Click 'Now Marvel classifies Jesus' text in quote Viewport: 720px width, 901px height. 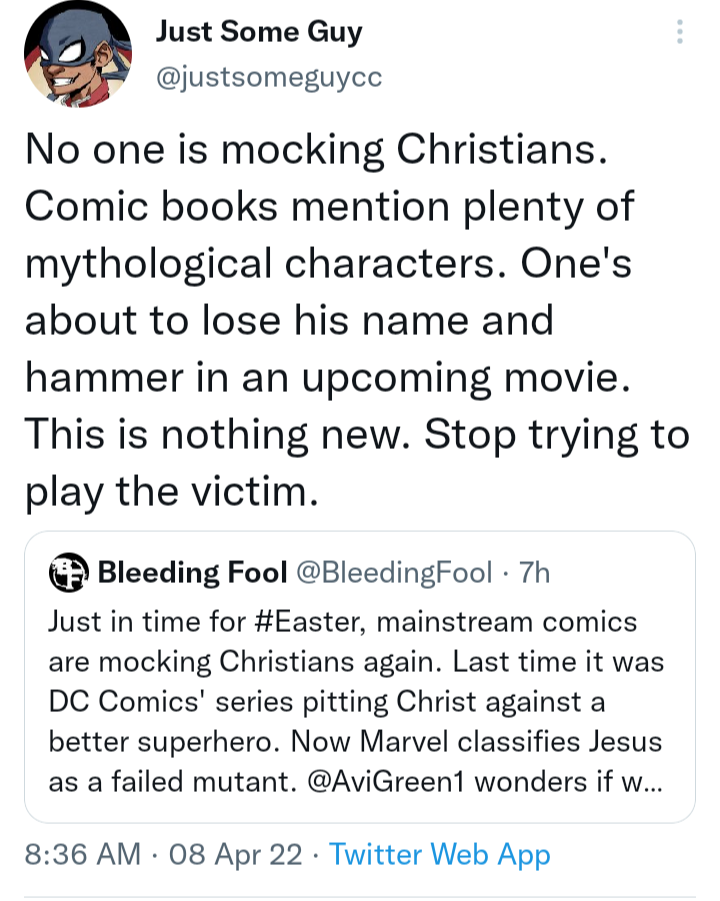[477, 741]
